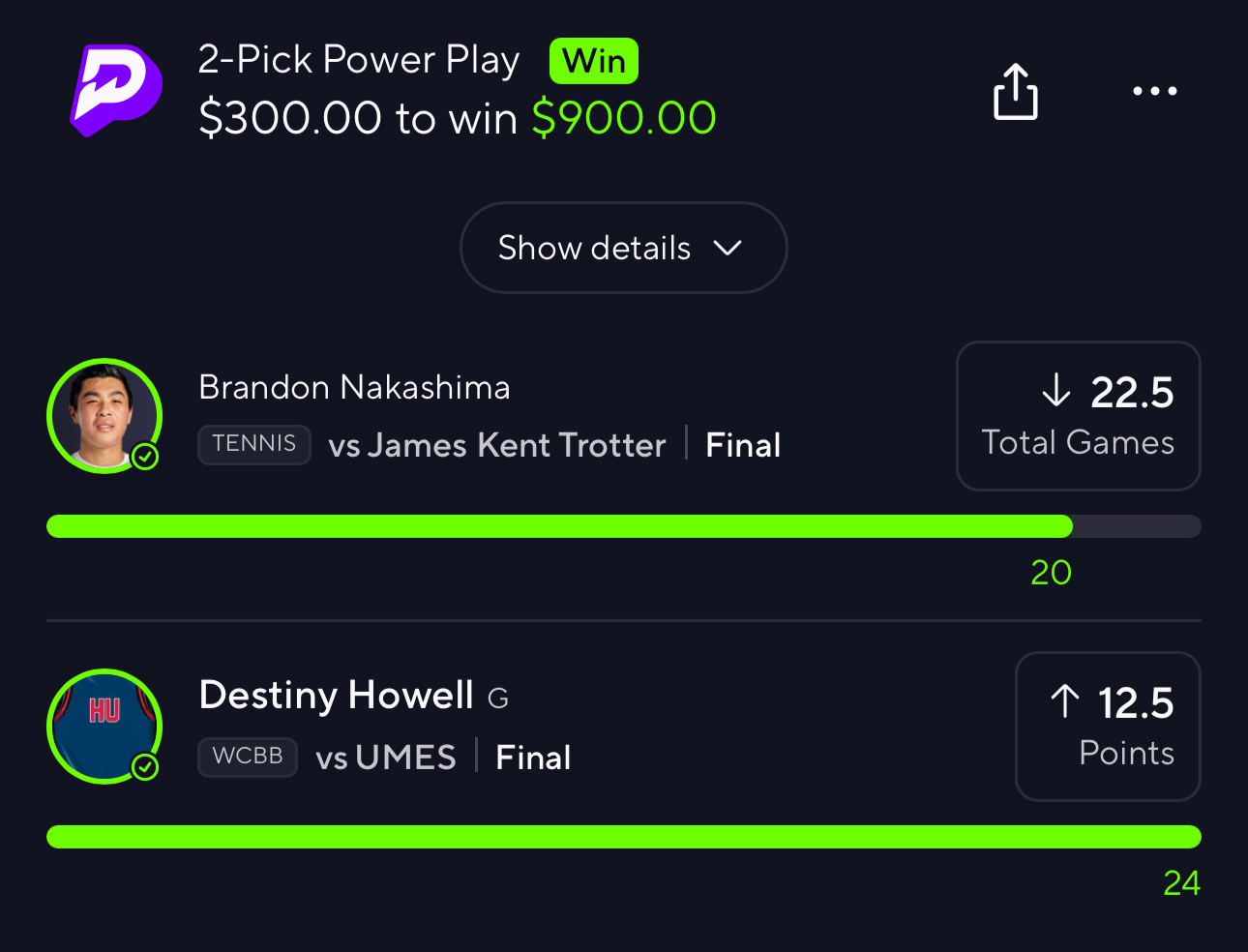Open Destiny Howell's HU jersey avatar
This screenshot has width=1248, height=952.
click(104, 727)
